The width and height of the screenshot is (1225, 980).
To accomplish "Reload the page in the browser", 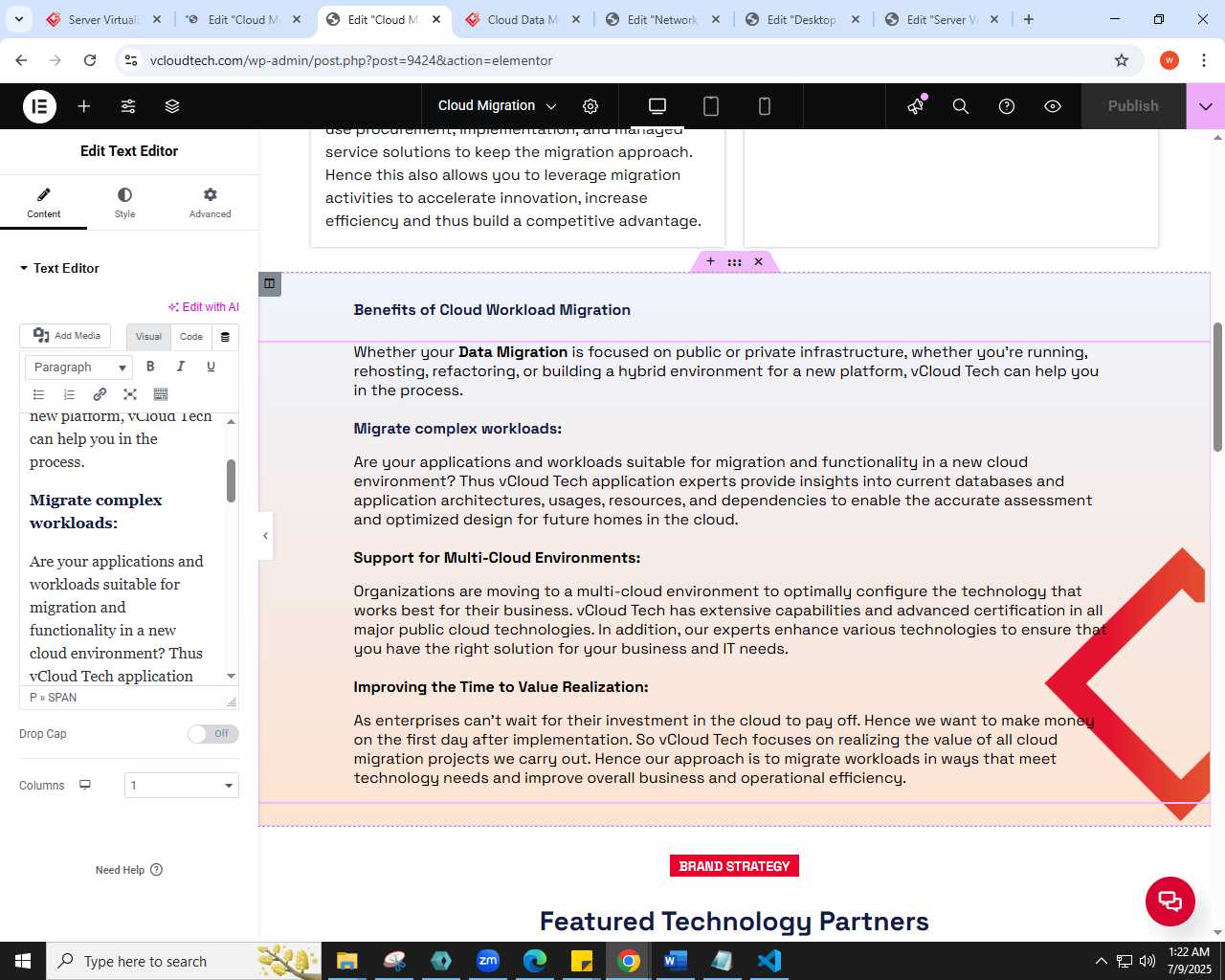I will click(90, 60).
